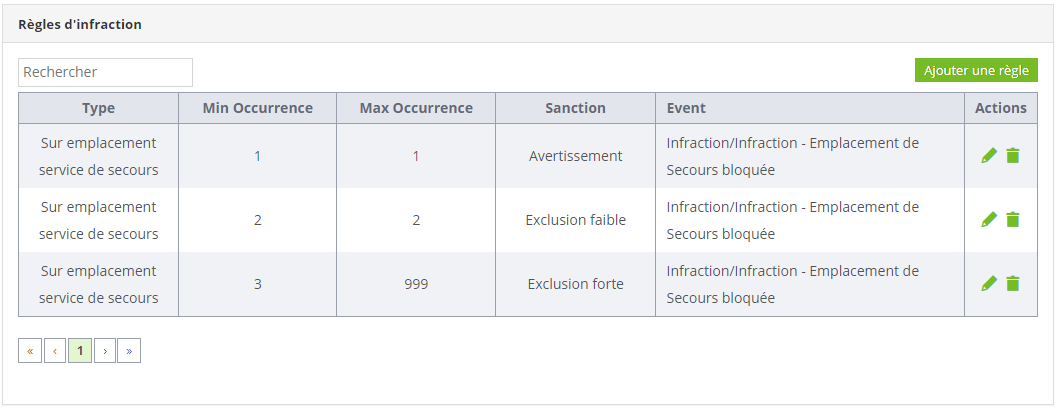1058x410 pixels.
Task: Sort by Event column header
Action: click(x=810, y=108)
